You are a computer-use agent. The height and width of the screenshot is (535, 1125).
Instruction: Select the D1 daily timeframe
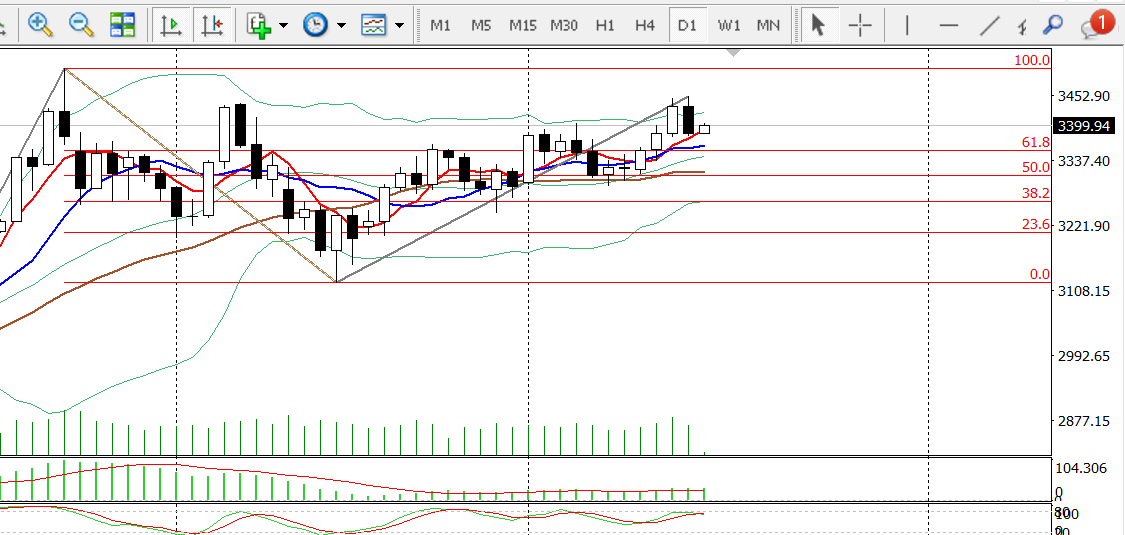tap(687, 26)
